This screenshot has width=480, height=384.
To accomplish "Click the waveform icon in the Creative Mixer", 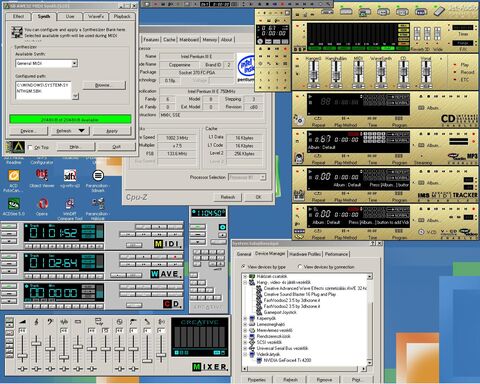I will tap(64, 322).
